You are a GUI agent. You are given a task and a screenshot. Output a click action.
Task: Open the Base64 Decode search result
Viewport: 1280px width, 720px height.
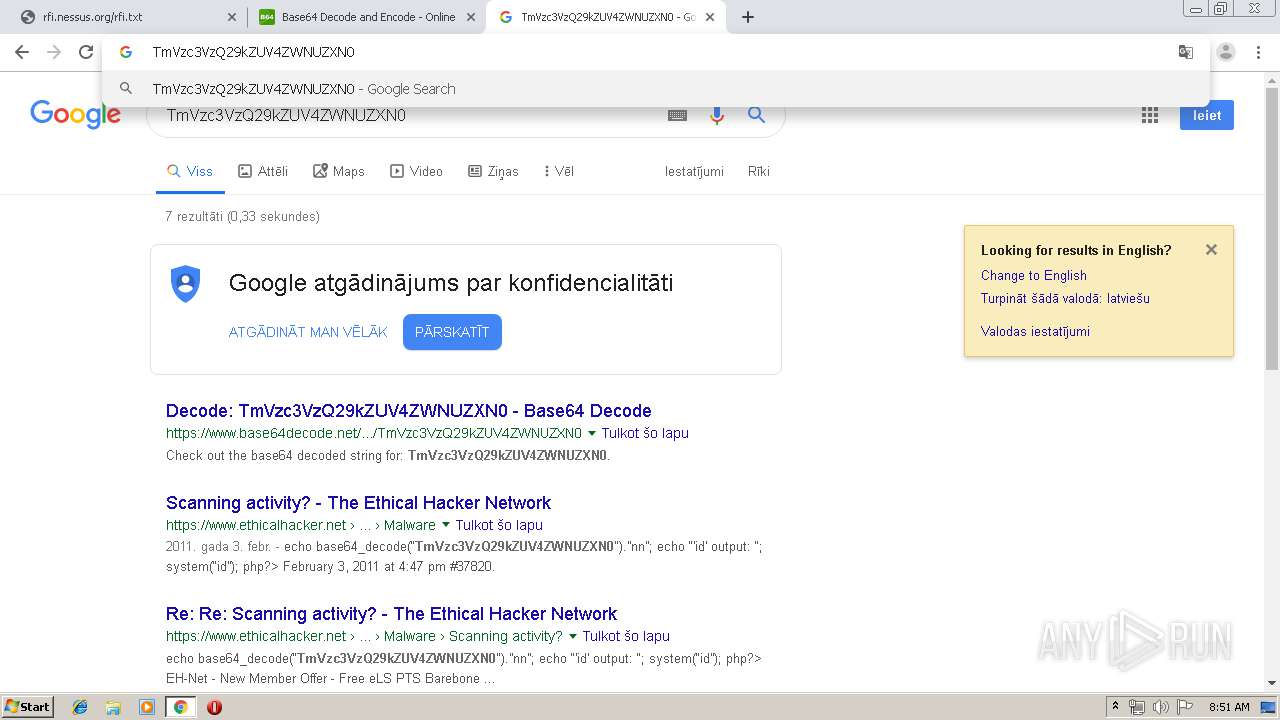click(408, 411)
